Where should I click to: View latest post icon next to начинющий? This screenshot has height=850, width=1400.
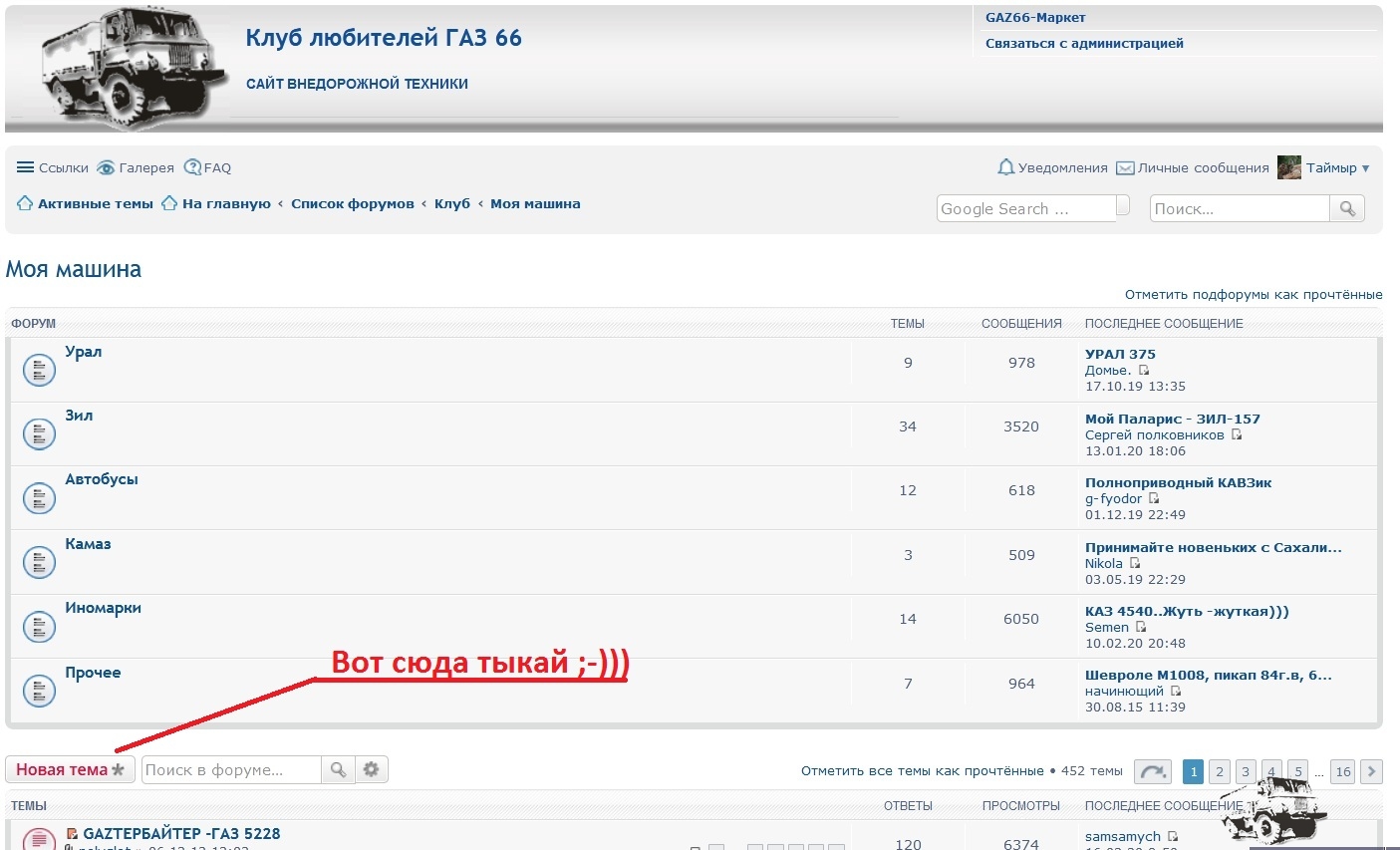point(1176,691)
